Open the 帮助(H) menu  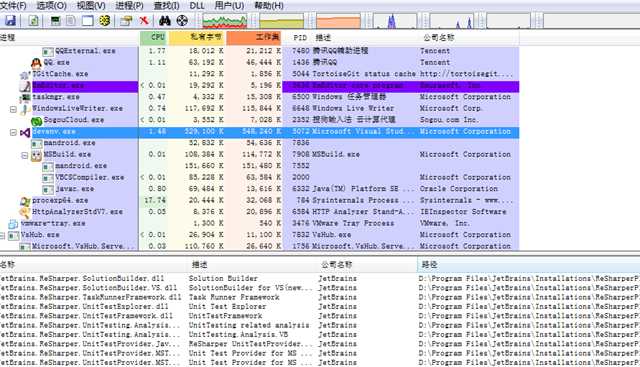click(x=269, y=6)
